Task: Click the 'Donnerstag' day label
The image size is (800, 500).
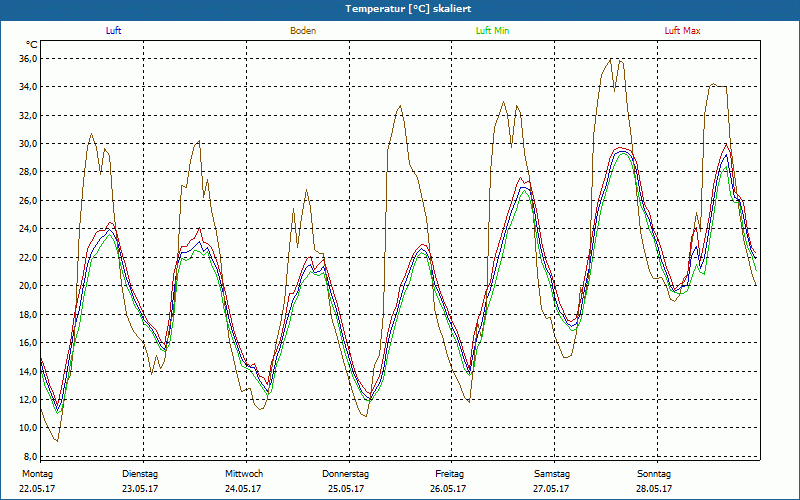Action: 345,474
